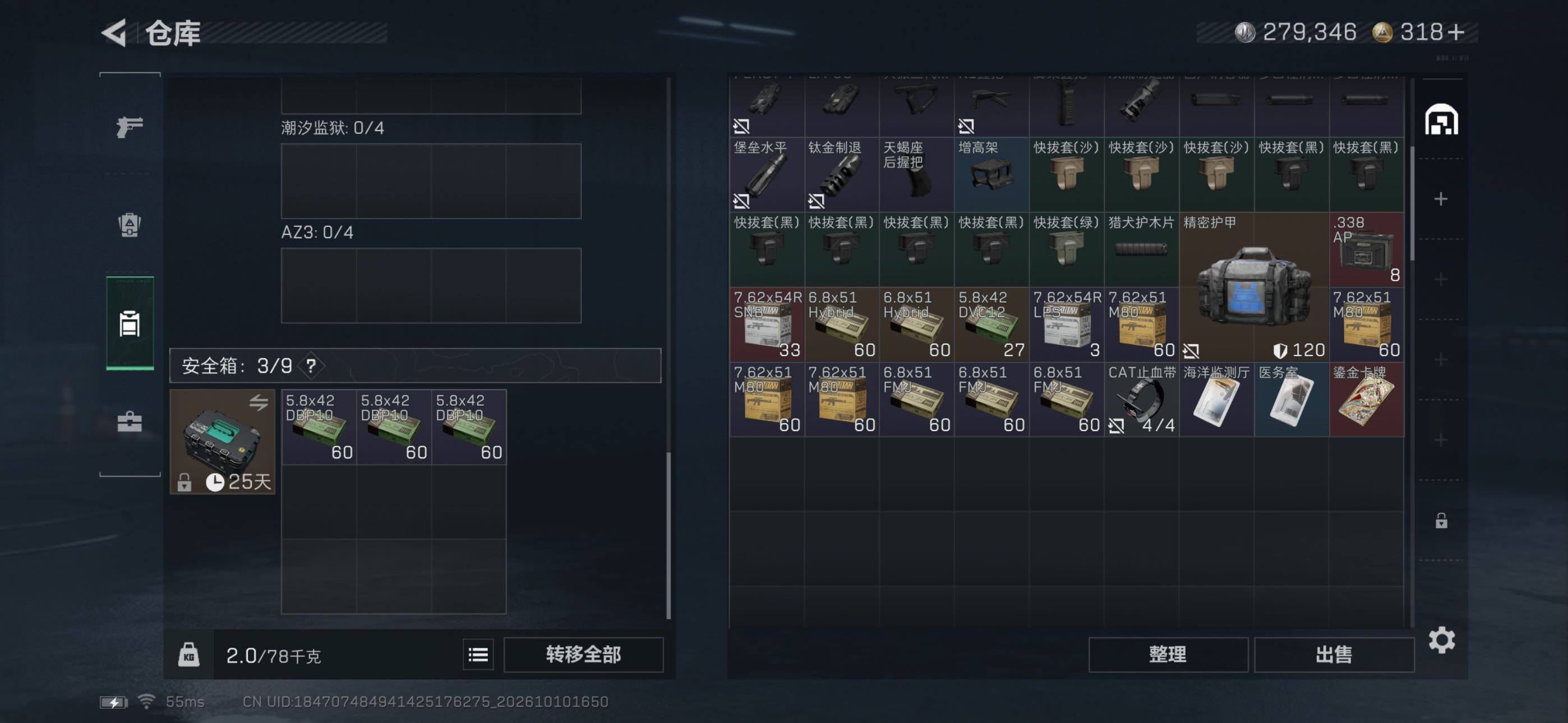The width and height of the screenshot is (1568, 723).
Task: Select the CAT止血带 tourniquet item
Action: tap(1141, 399)
